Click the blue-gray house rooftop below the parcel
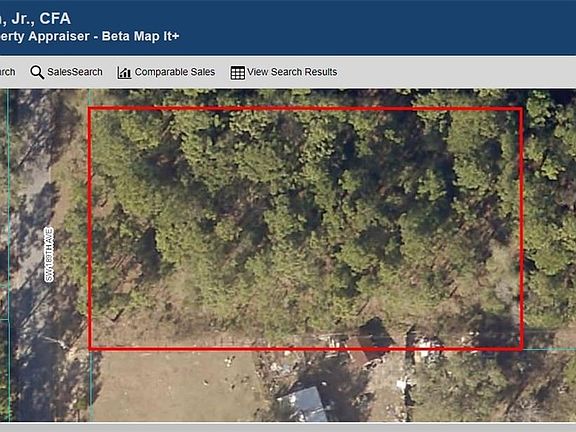Screen dimensions: 576x432 click(303, 404)
